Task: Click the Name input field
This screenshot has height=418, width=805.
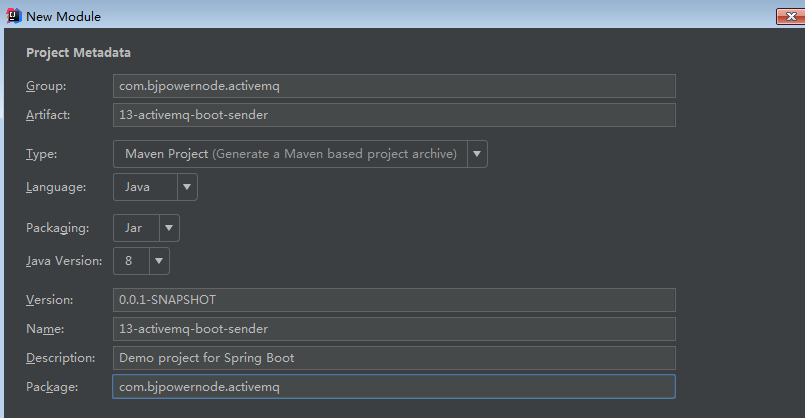Action: 394,329
